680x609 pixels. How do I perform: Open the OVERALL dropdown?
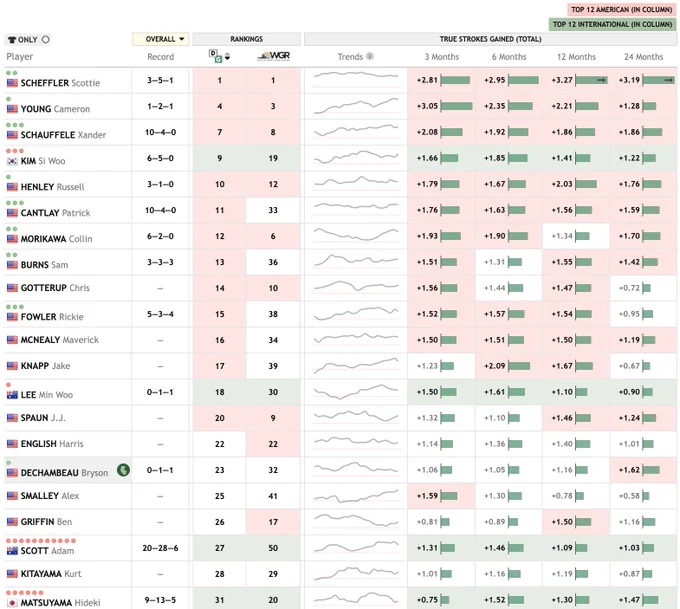point(160,39)
